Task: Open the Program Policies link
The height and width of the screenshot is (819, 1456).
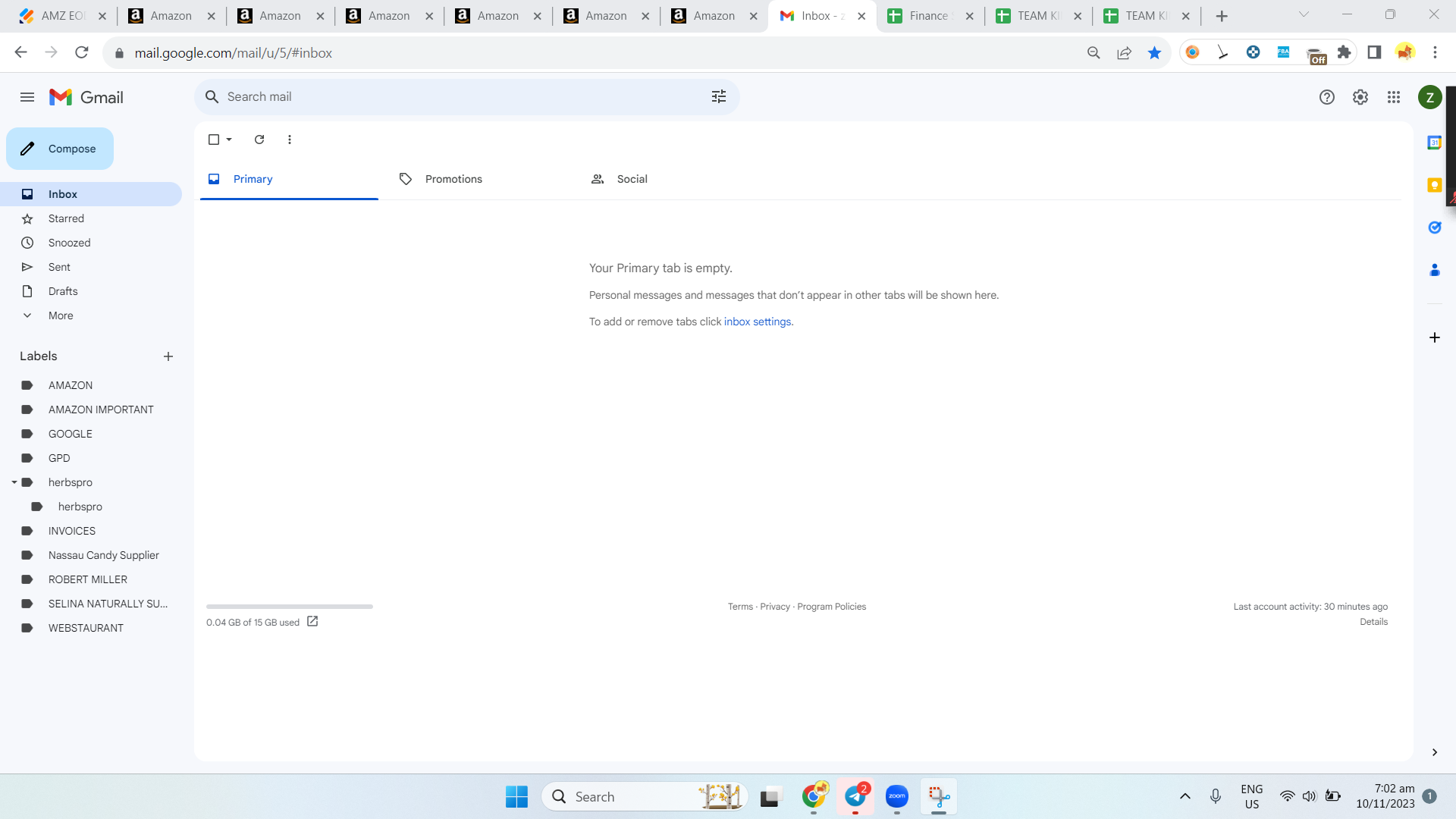Action: (x=831, y=607)
